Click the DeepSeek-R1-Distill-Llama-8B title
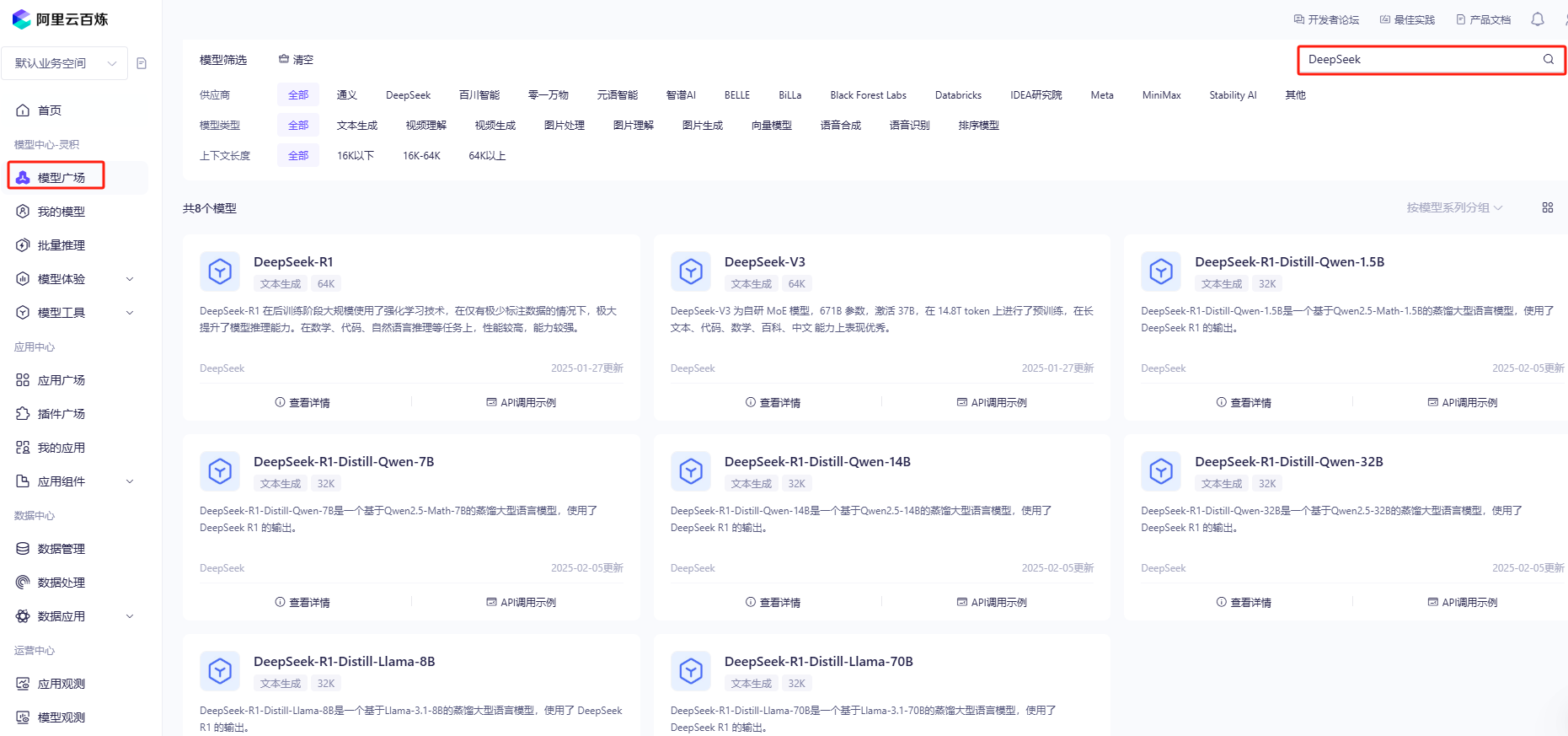The width and height of the screenshot is (1568, 736). tap(345, 662)
